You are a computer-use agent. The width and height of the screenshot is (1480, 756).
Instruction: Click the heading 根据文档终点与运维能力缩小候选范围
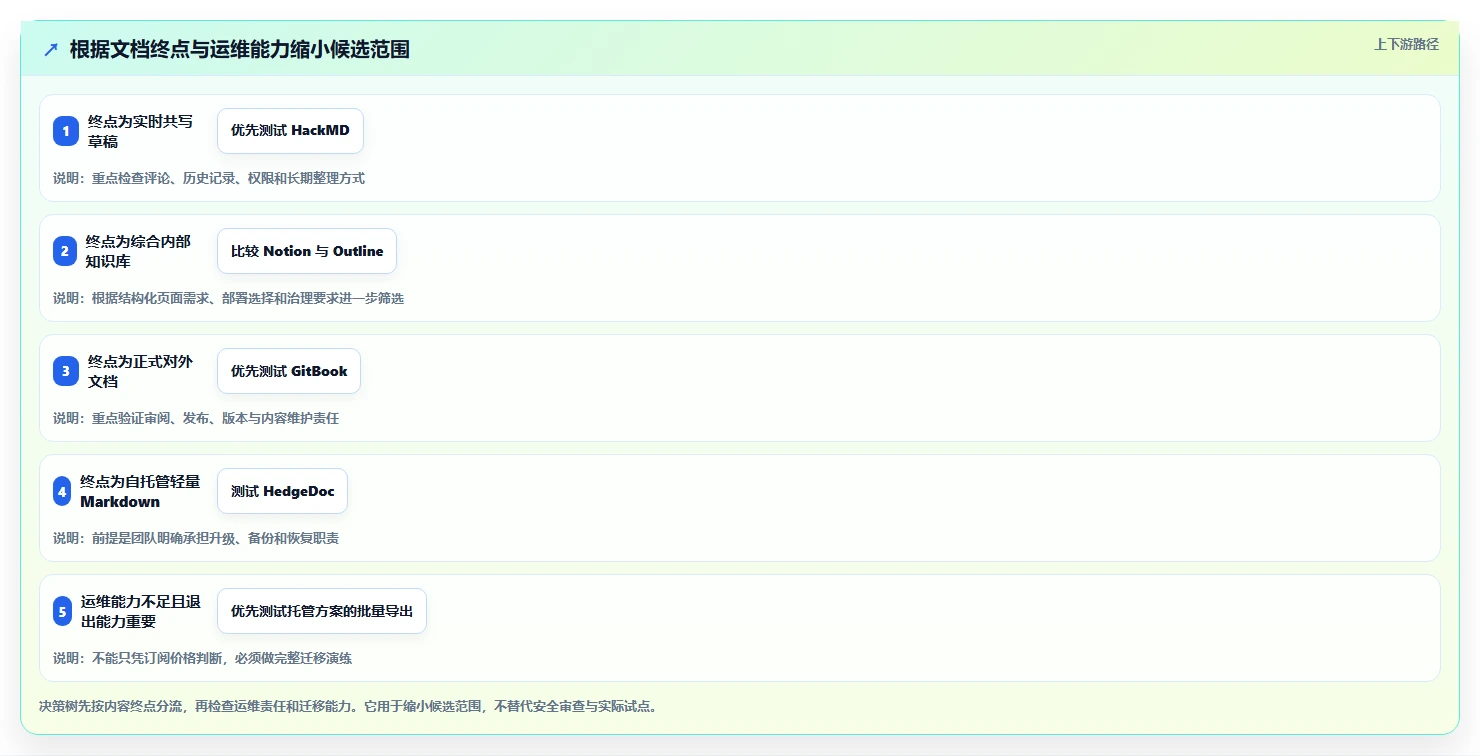(240, 49)
